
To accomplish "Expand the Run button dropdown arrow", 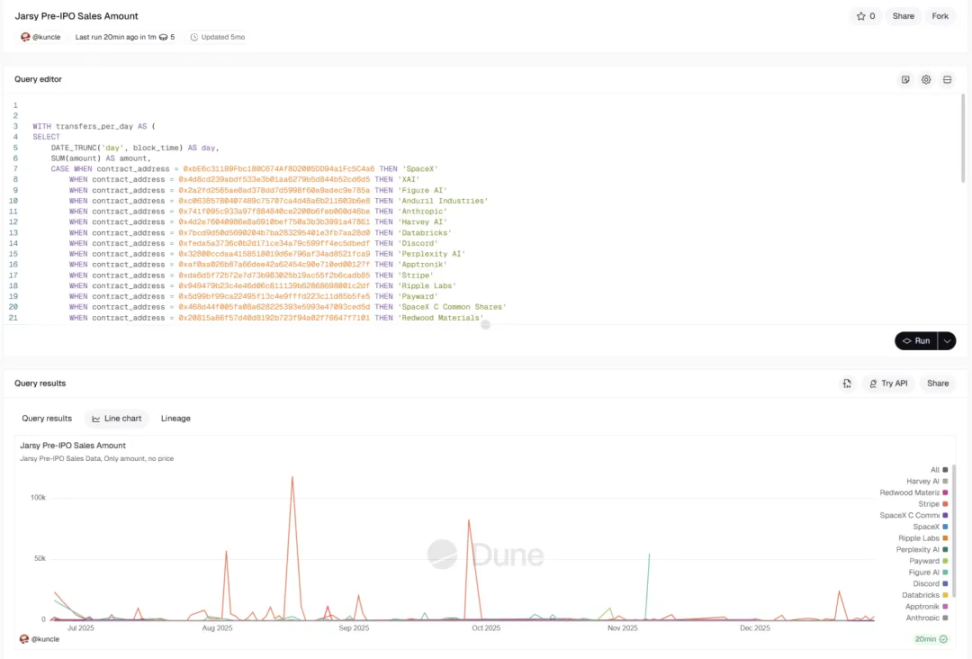I will click(x=947, y=341).
